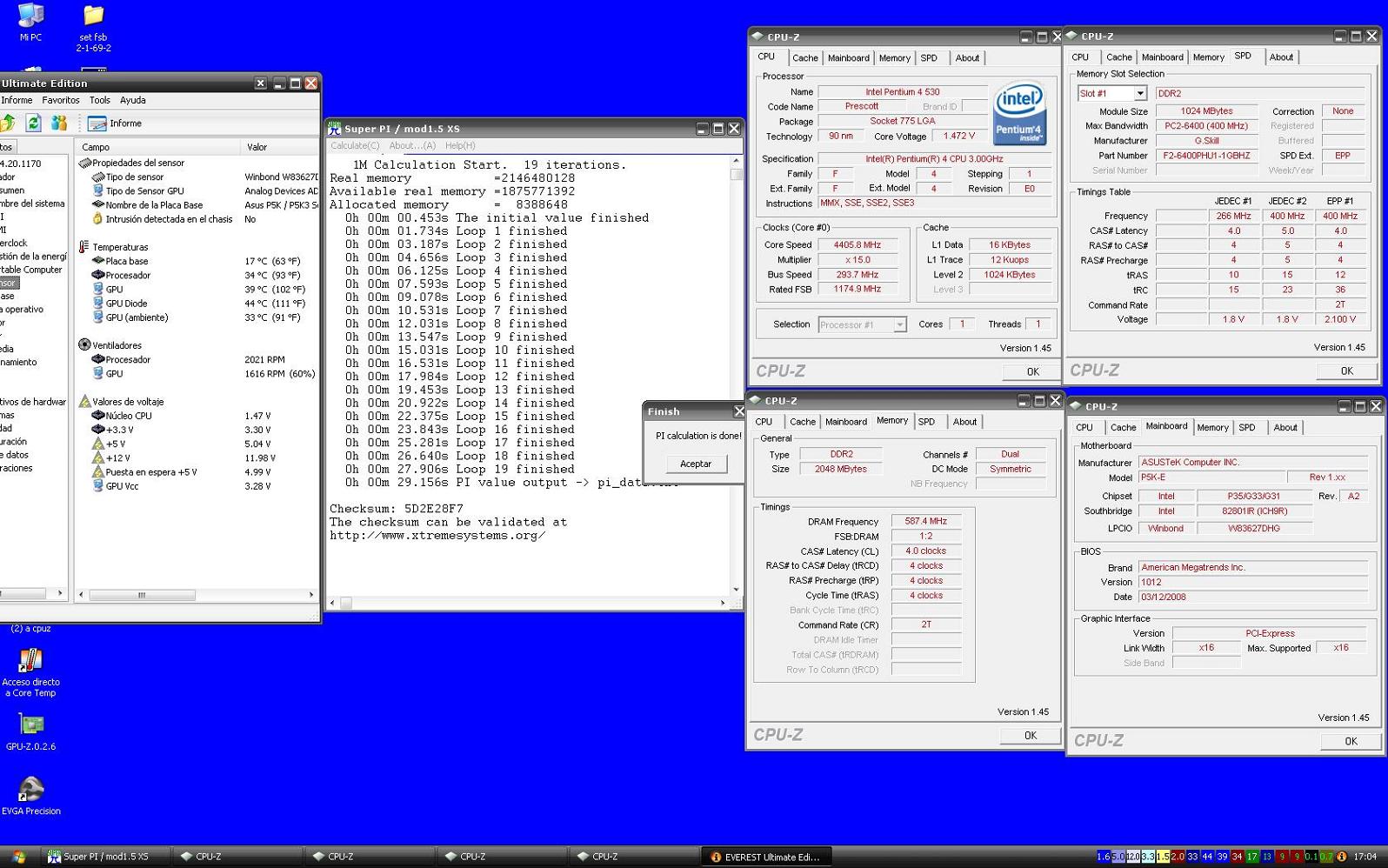Screen dimensions: 1388x868
Task: Click the 17:04 taskbar clock
Action: tap(1365, 857)
